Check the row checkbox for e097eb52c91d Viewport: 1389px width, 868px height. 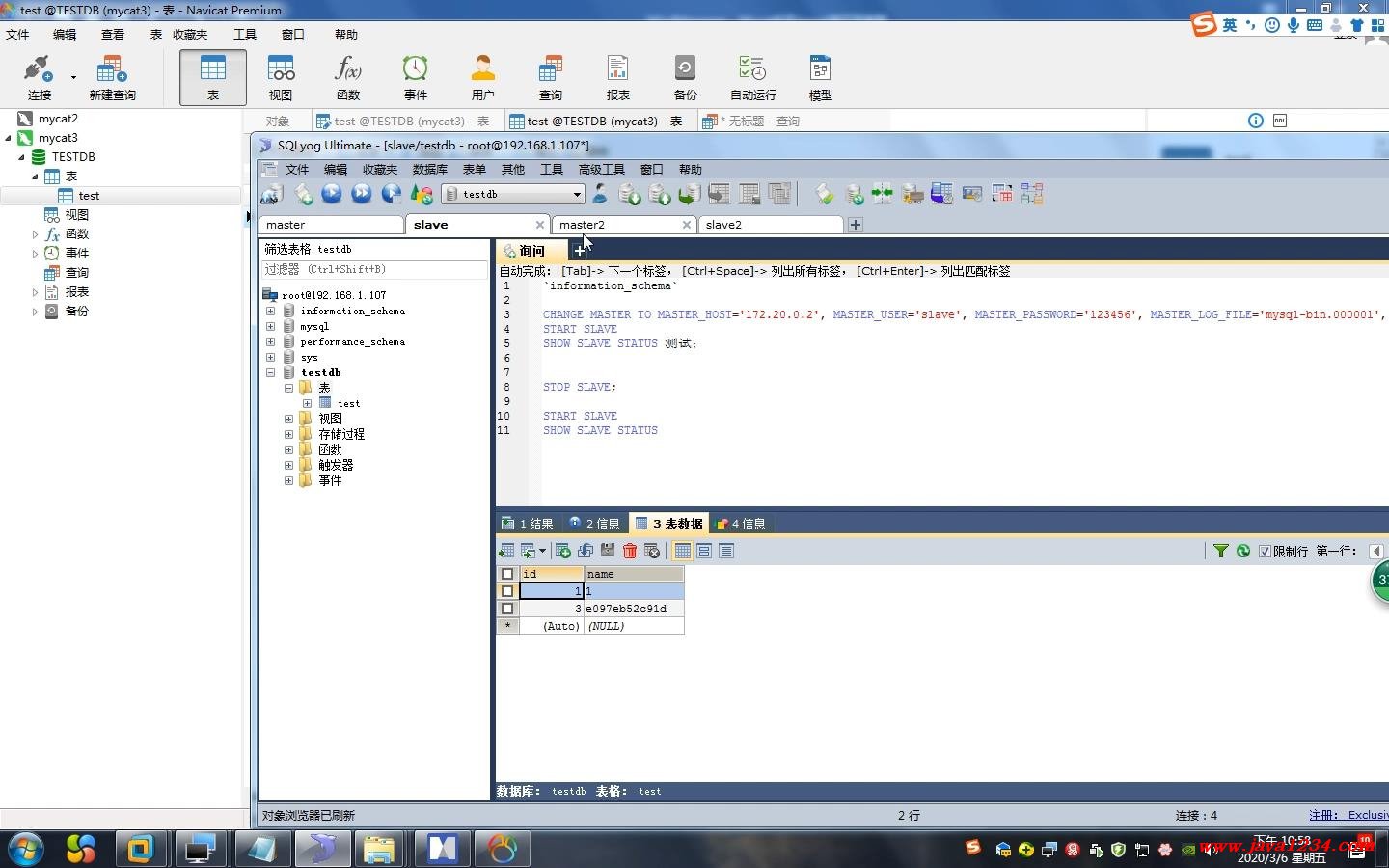pyautogui.click(x=507, y=609)
